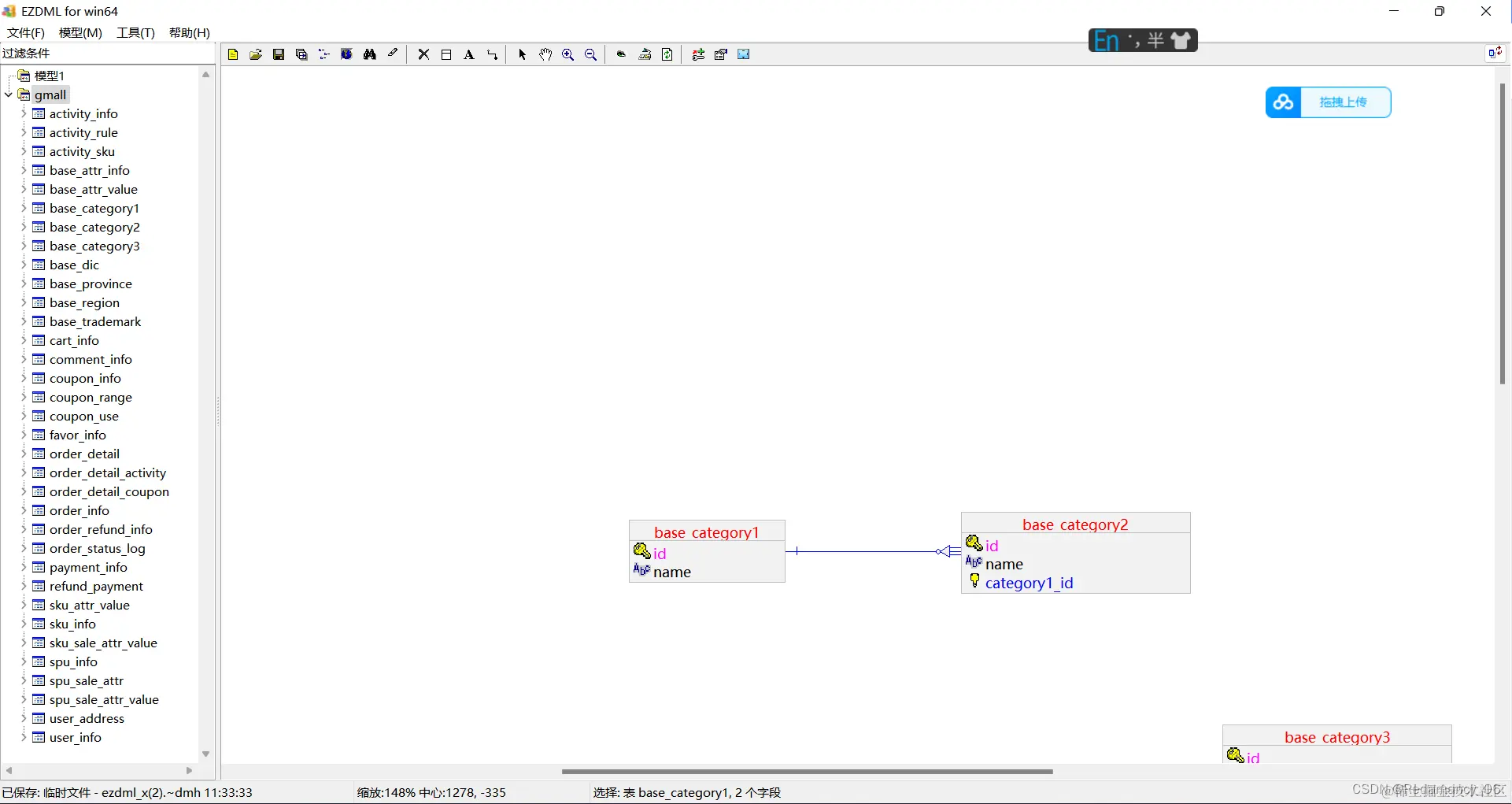Click category1_id field in base_category2
Viewport: 1512px width, 804px height.
pos(1029,583)
